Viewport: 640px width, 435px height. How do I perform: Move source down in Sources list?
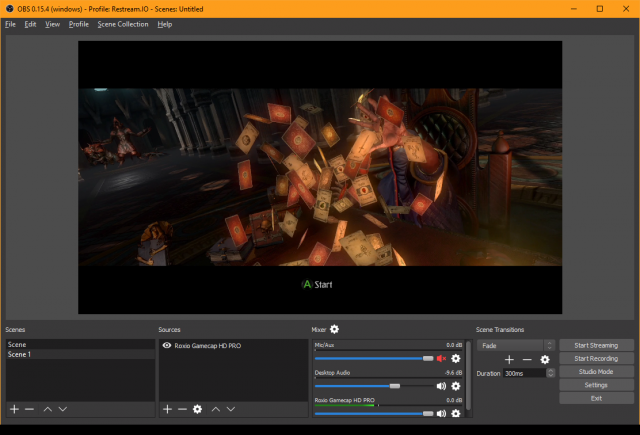[x=231, y=409]
